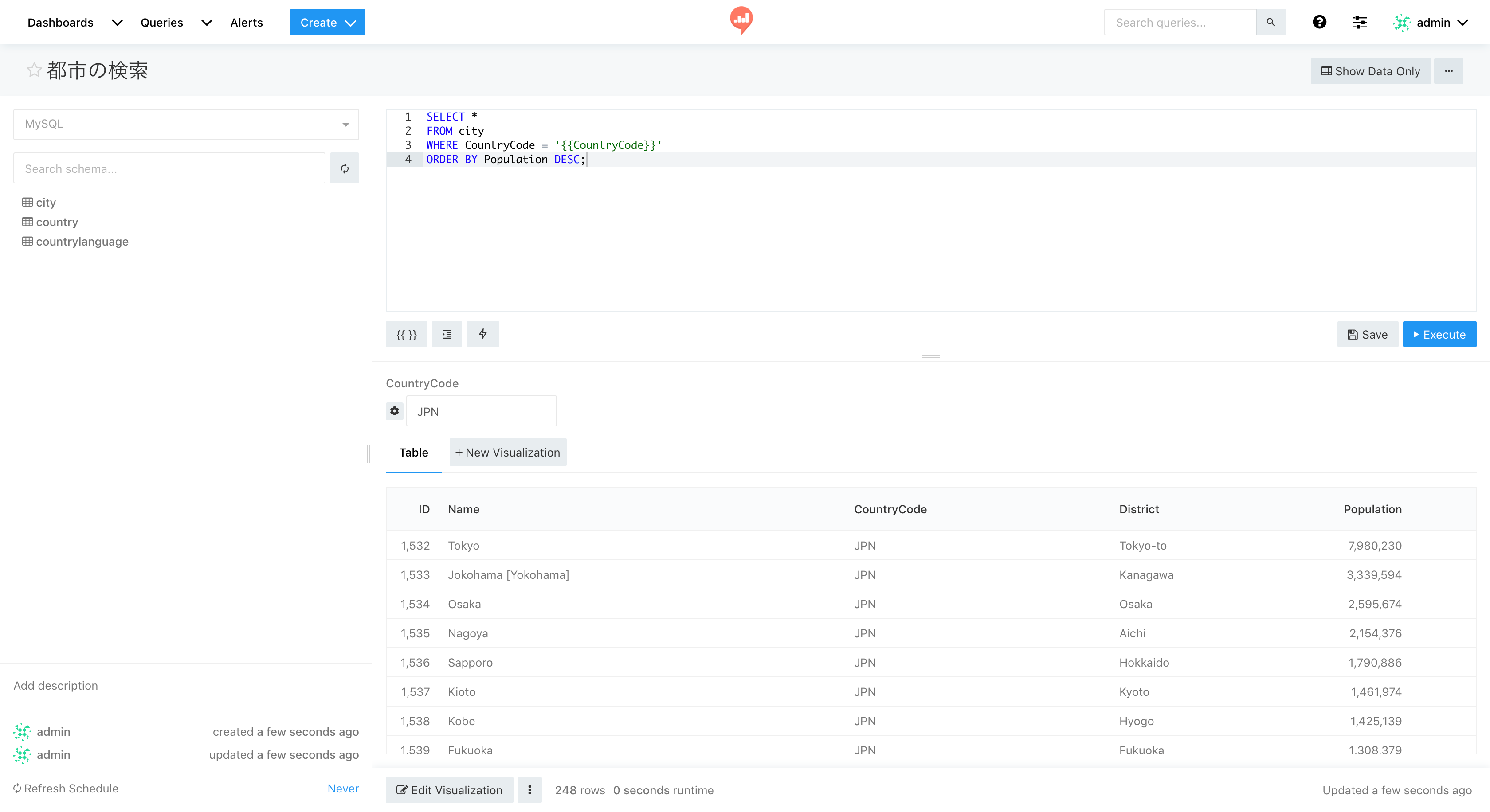Screen dimensions: 1490x812
Task: Toggle autocomplete lightning icon
Action: pos(482,334)
